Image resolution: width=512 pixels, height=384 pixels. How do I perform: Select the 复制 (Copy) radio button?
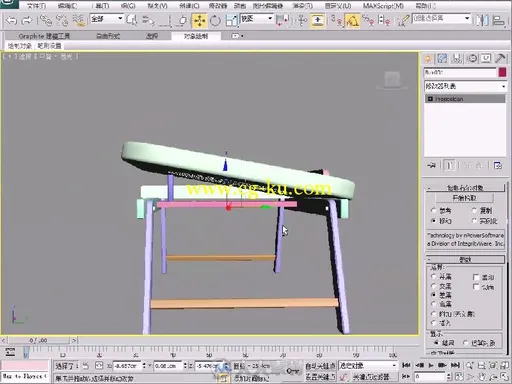475,210
